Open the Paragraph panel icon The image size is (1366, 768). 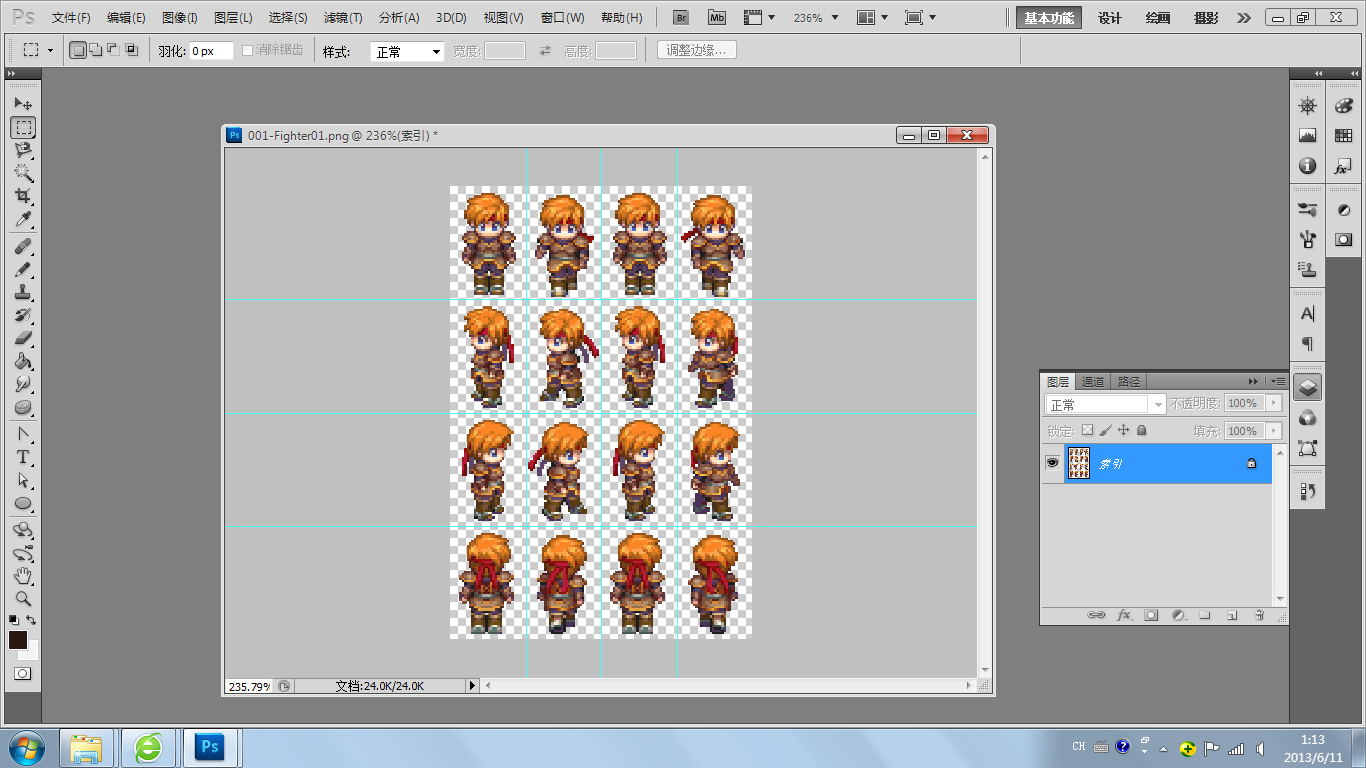point(1307,343)
